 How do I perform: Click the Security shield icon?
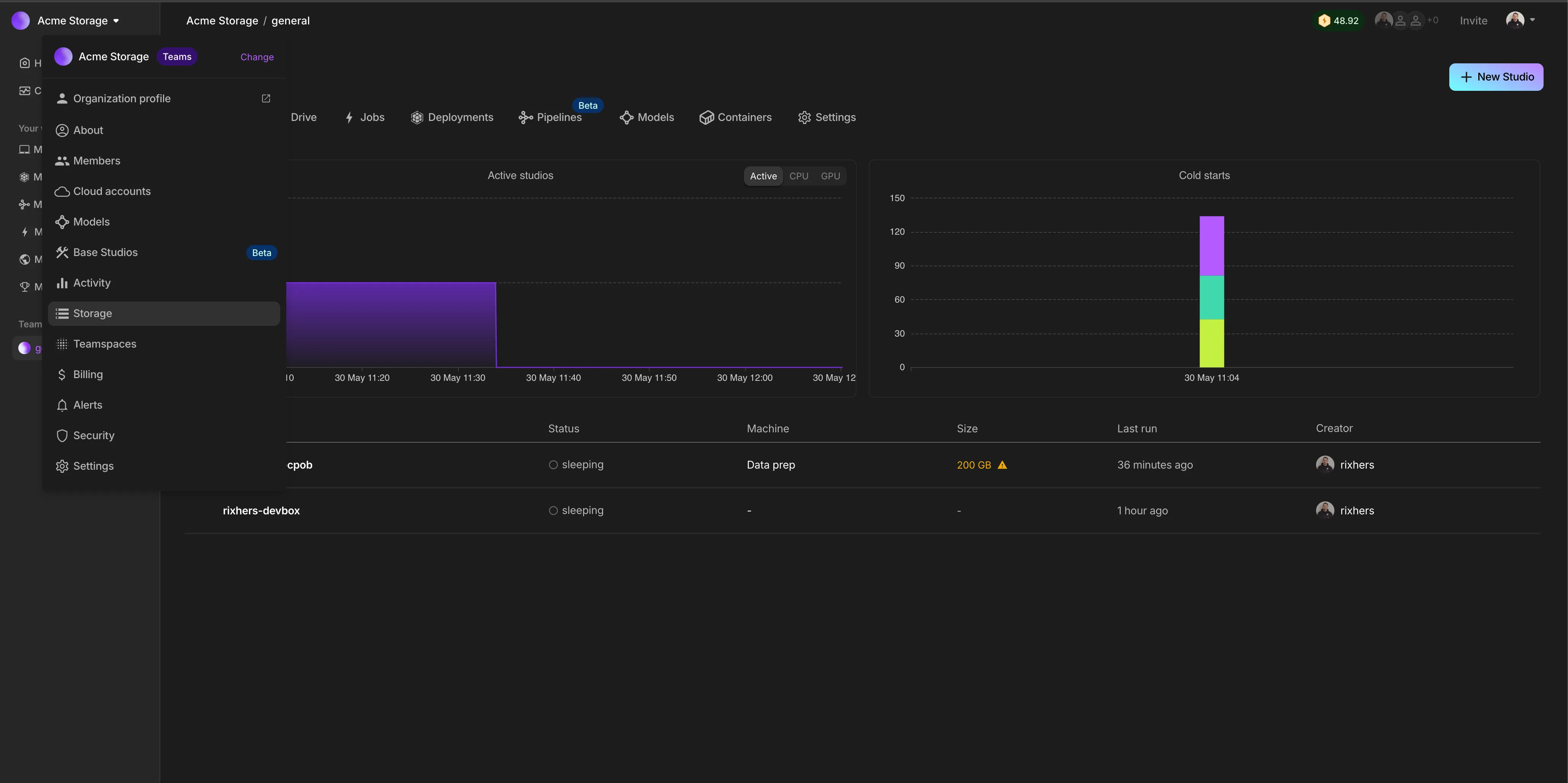tap(62, 436)
